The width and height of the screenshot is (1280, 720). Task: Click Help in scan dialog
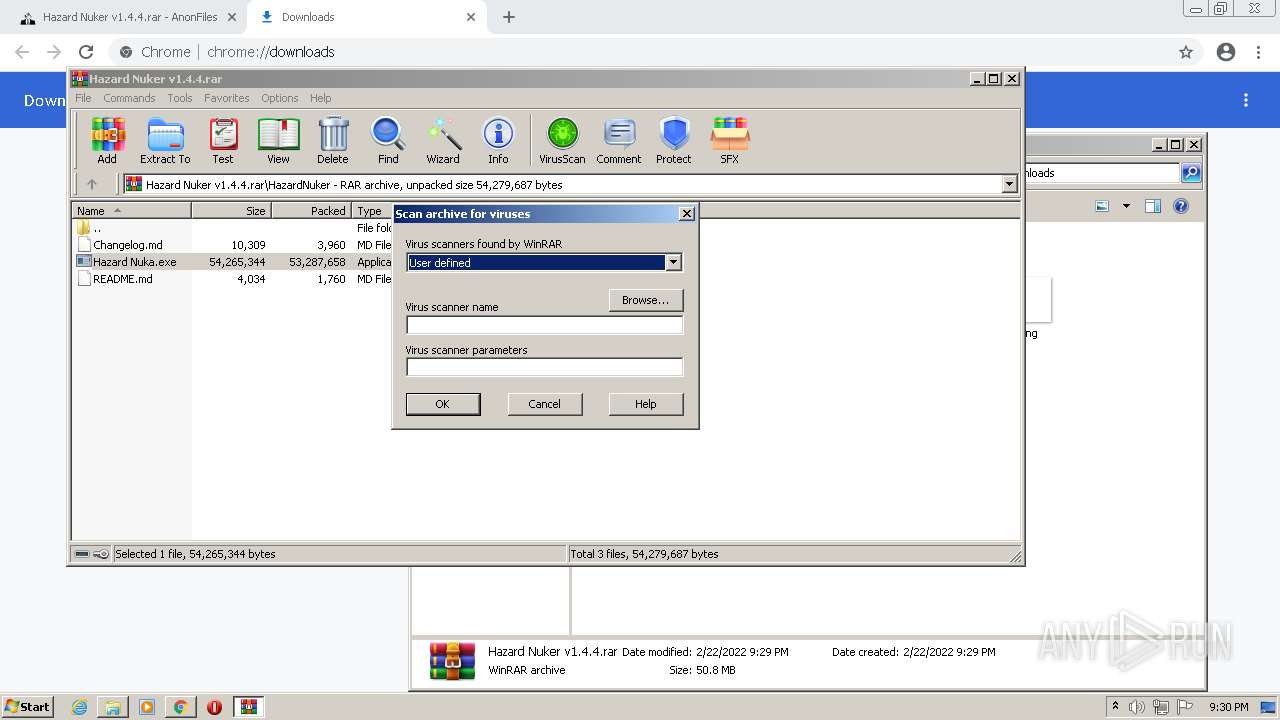point(646,404)
